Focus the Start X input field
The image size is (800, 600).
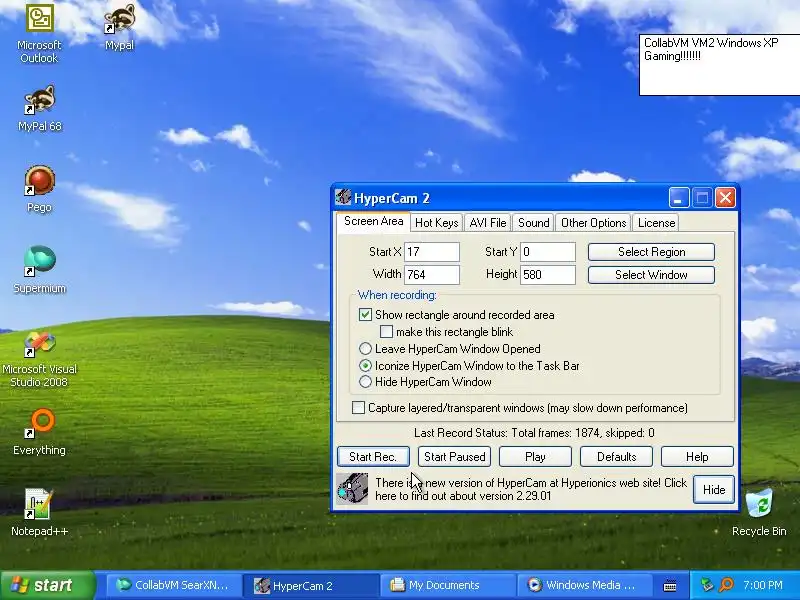pos(432,252)
